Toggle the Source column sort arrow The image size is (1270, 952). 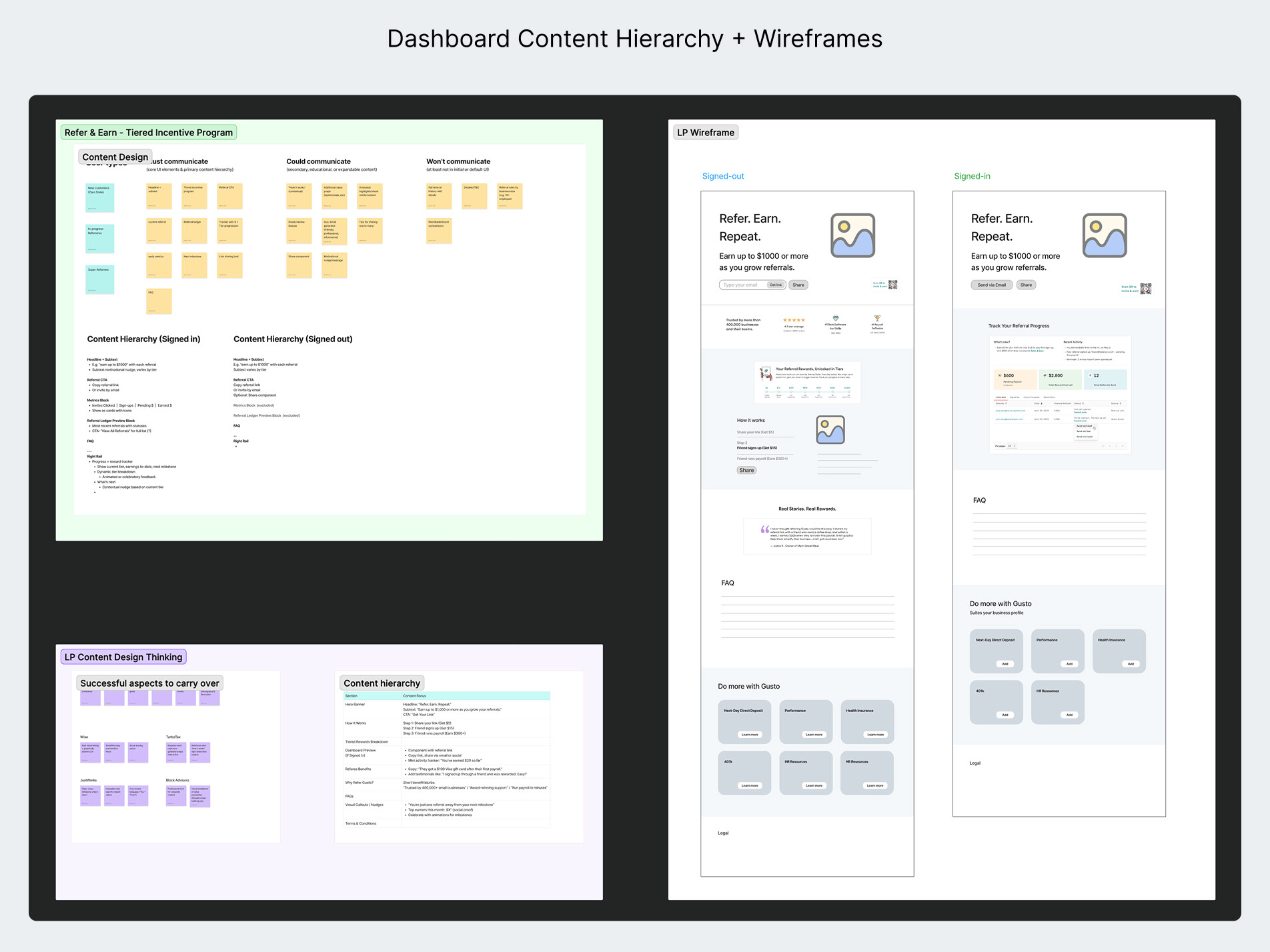click(x=1120, y=403)
